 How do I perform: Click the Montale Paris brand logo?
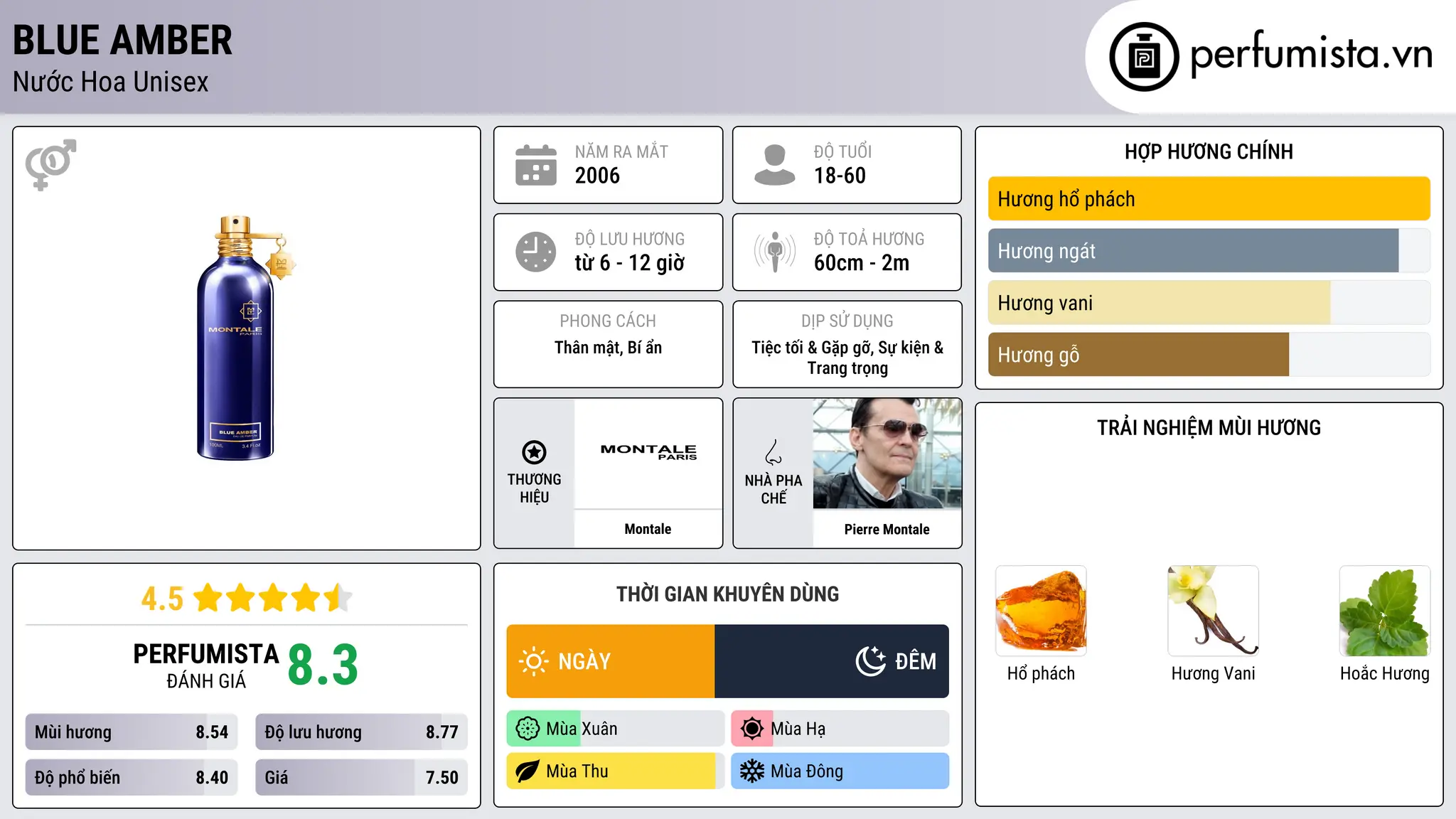648,451
